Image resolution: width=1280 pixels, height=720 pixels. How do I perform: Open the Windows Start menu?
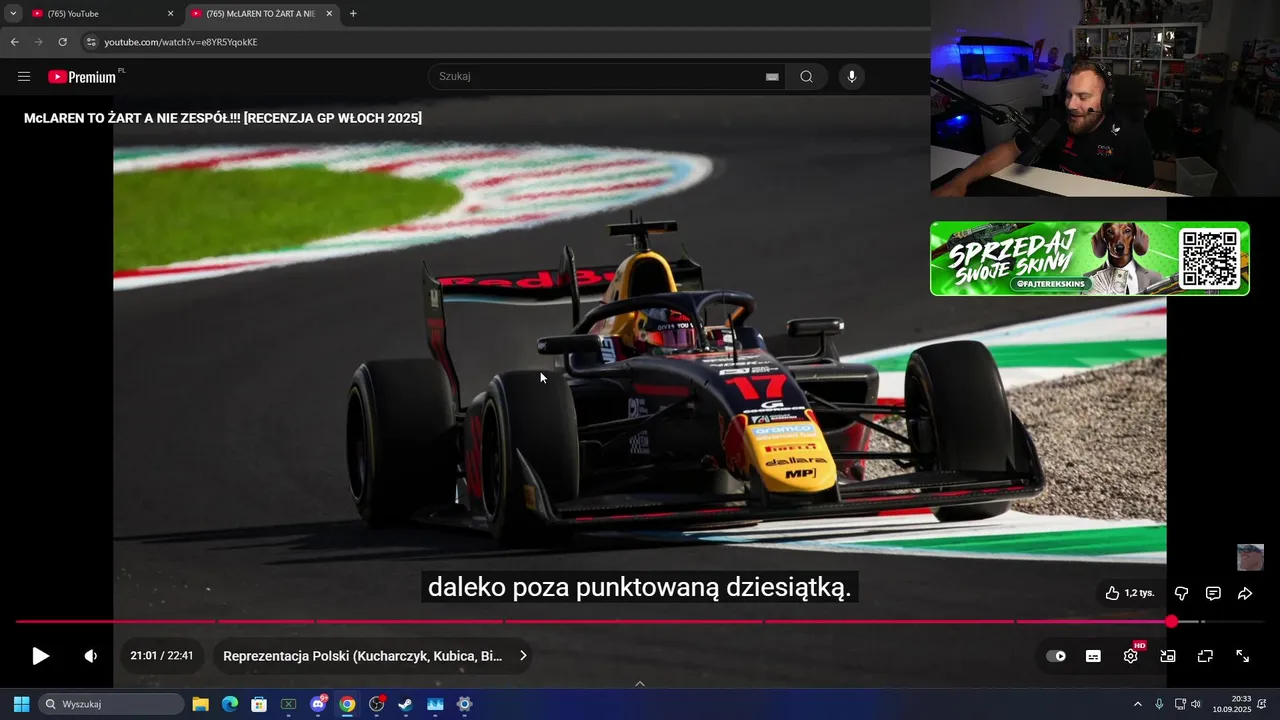point(21,704)
